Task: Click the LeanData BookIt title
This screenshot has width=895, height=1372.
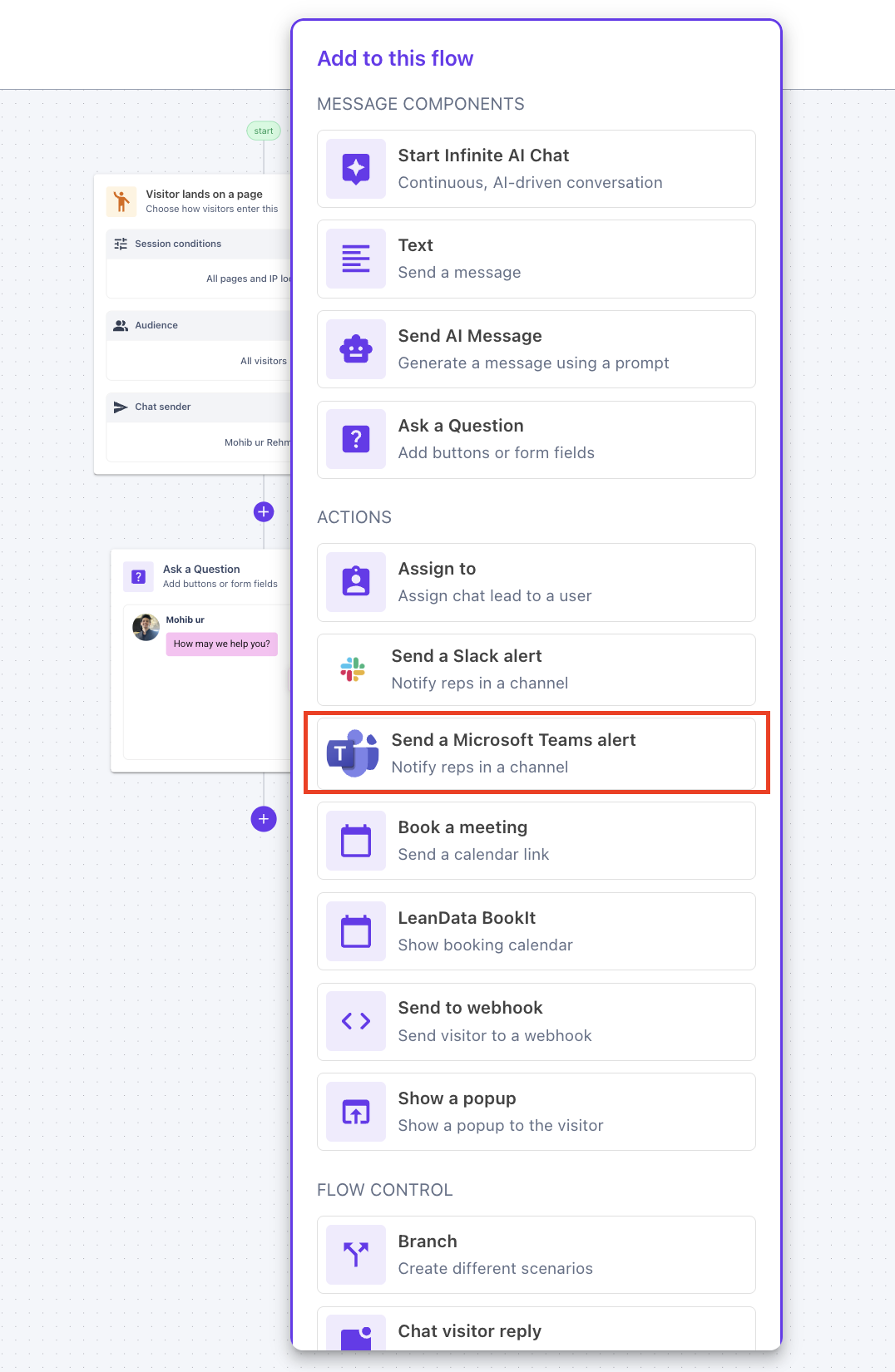Action: coord(467,918)
